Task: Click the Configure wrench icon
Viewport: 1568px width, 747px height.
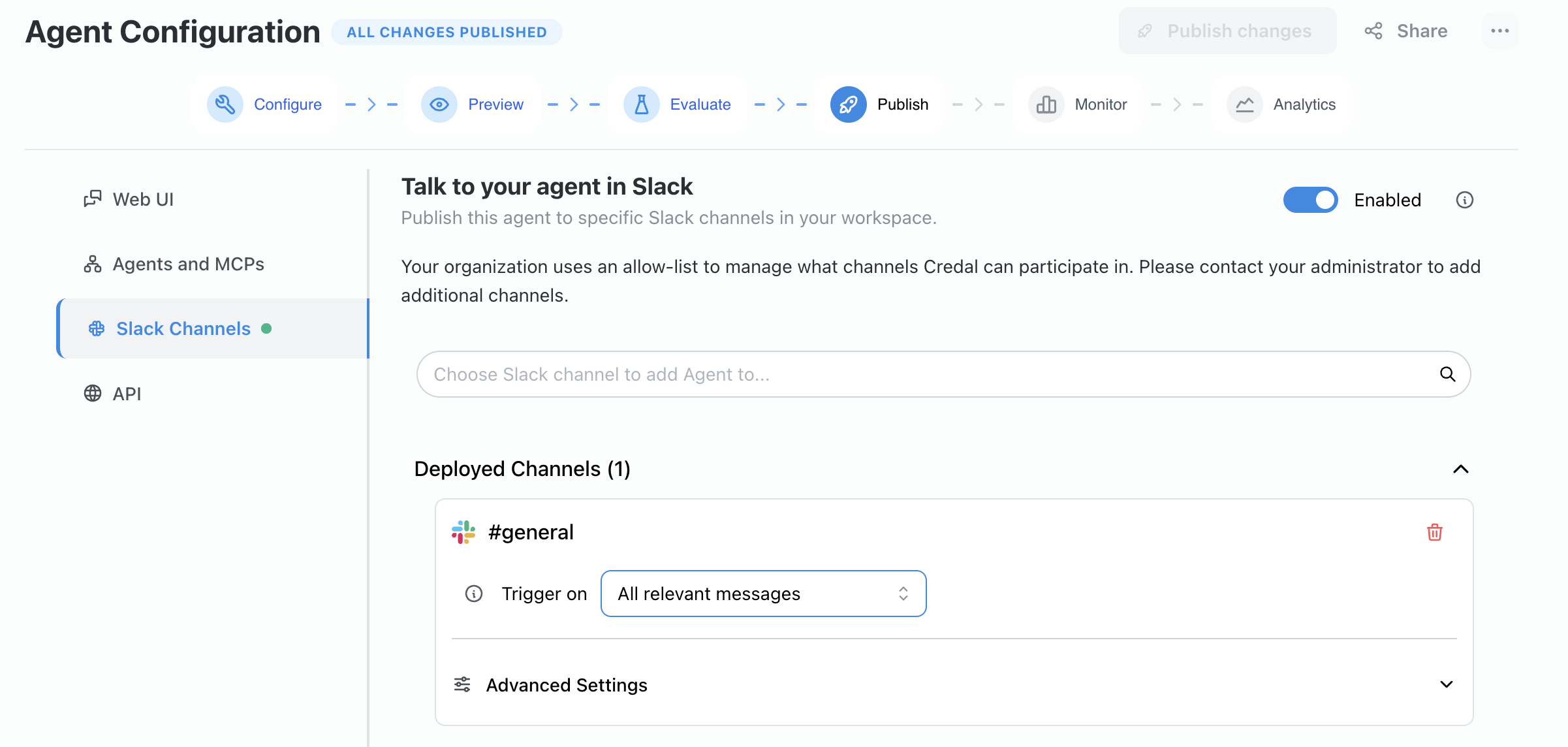Action: click(x=225, y=104)
